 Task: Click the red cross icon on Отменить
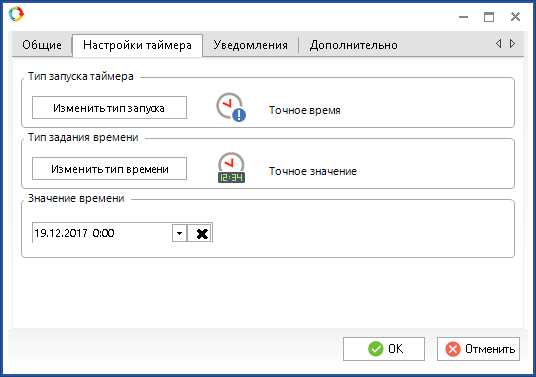point(453,349)
